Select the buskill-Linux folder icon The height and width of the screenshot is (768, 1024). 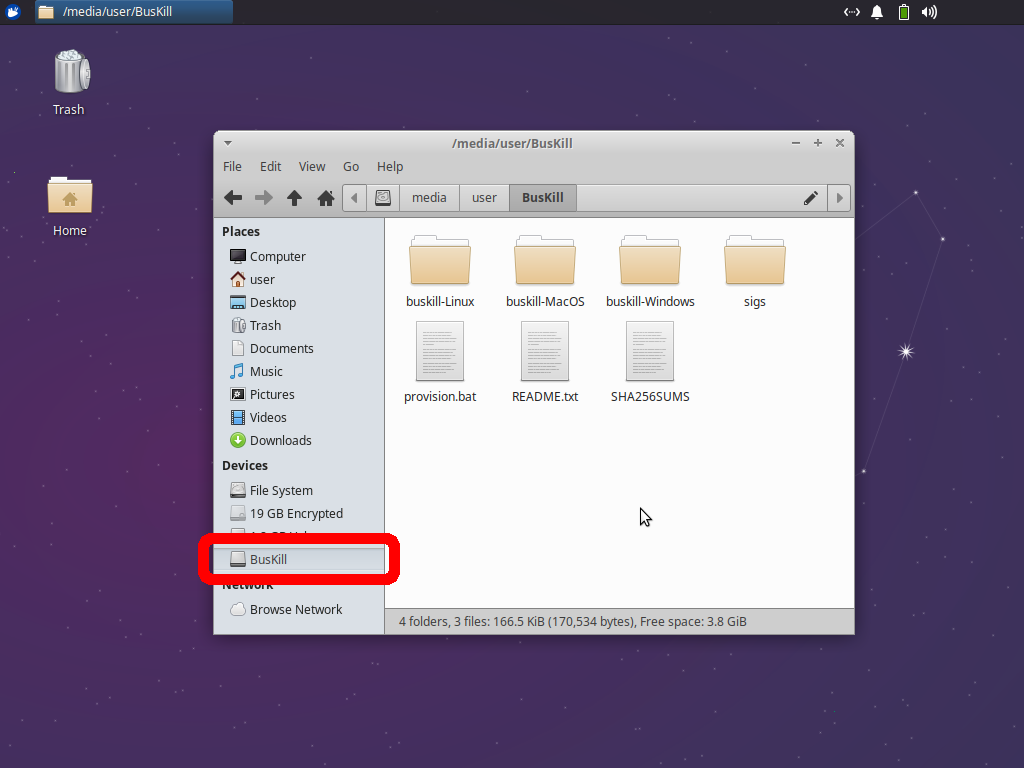pos(440,261)
